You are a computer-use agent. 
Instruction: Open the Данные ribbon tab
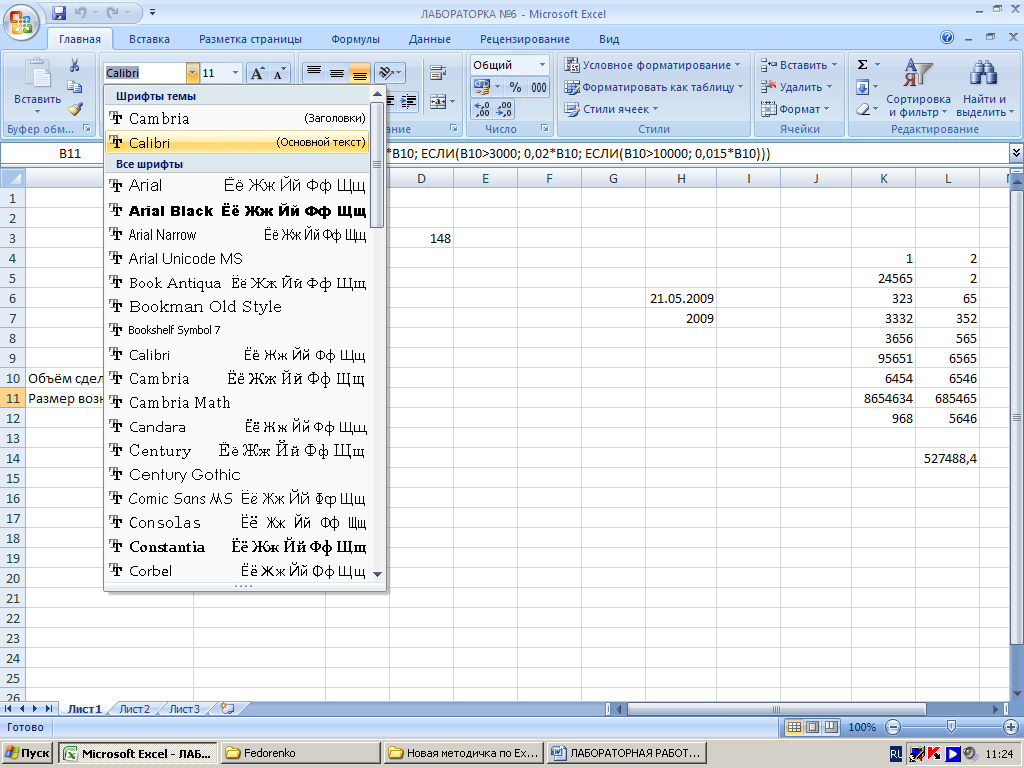click(x=429, y=39)
